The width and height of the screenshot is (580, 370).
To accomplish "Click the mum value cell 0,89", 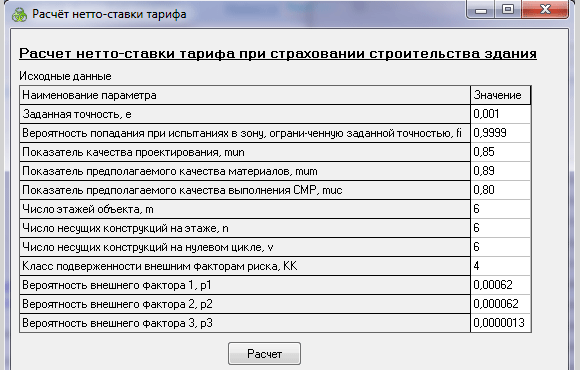I will pos(500,171).
